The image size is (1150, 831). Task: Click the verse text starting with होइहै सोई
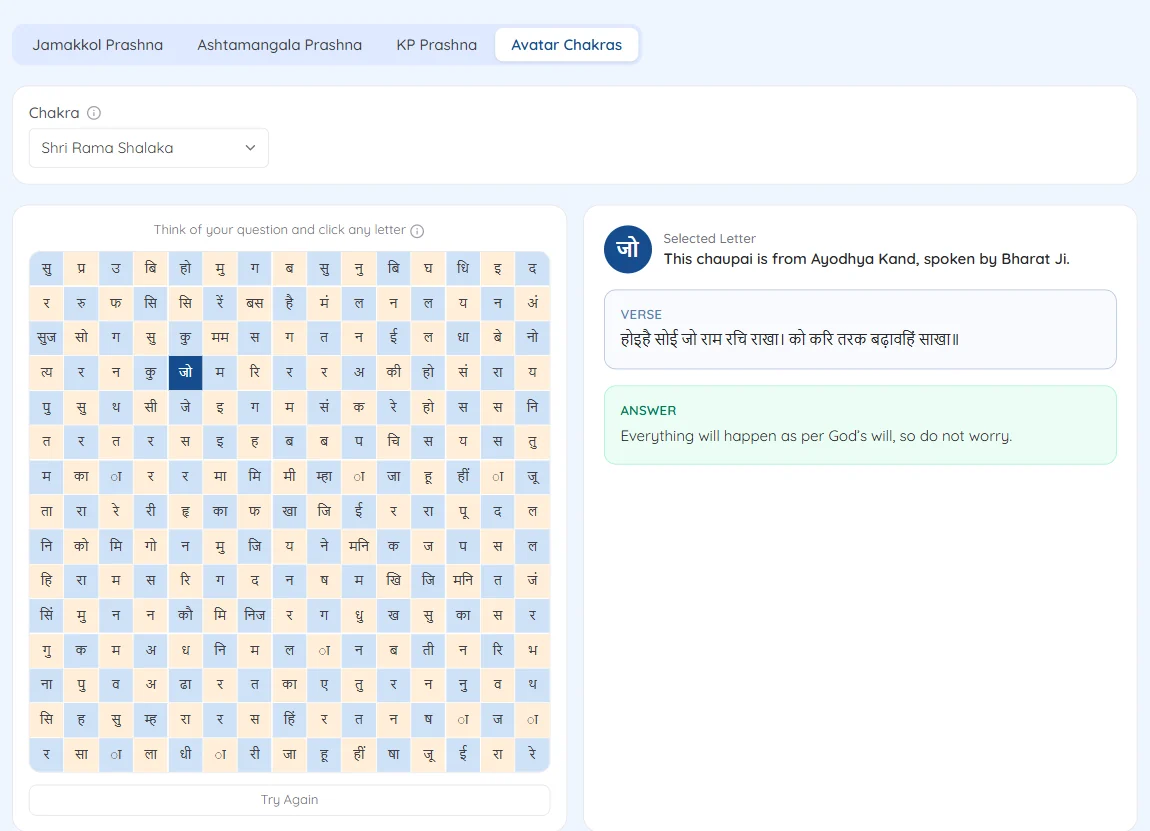(790, 339)
